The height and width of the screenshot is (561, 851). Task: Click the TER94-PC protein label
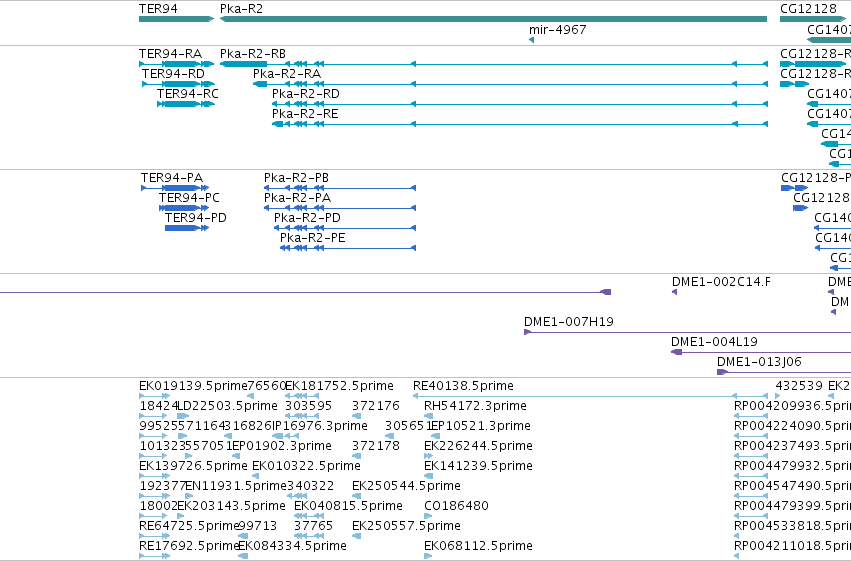[189, 198]
